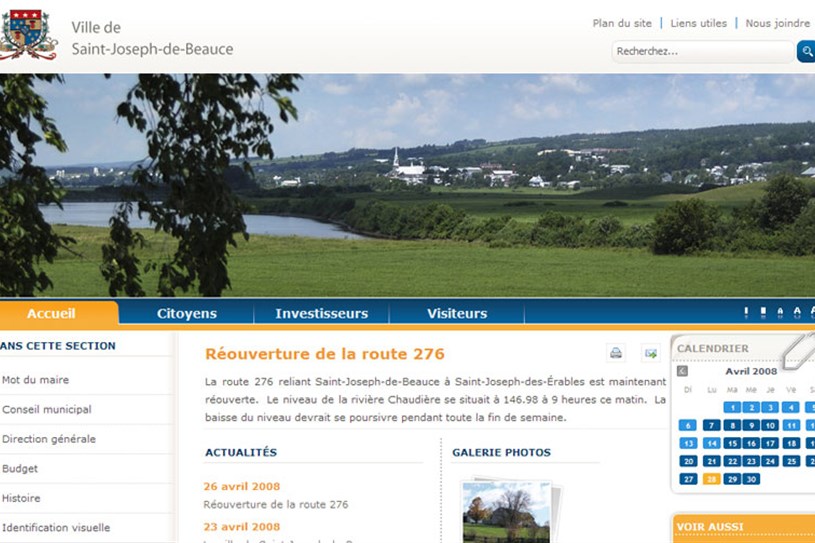Screen dimensions: 815x543
Task: Click the send-by-email icon beside the headline
Action: coord(651,353)
